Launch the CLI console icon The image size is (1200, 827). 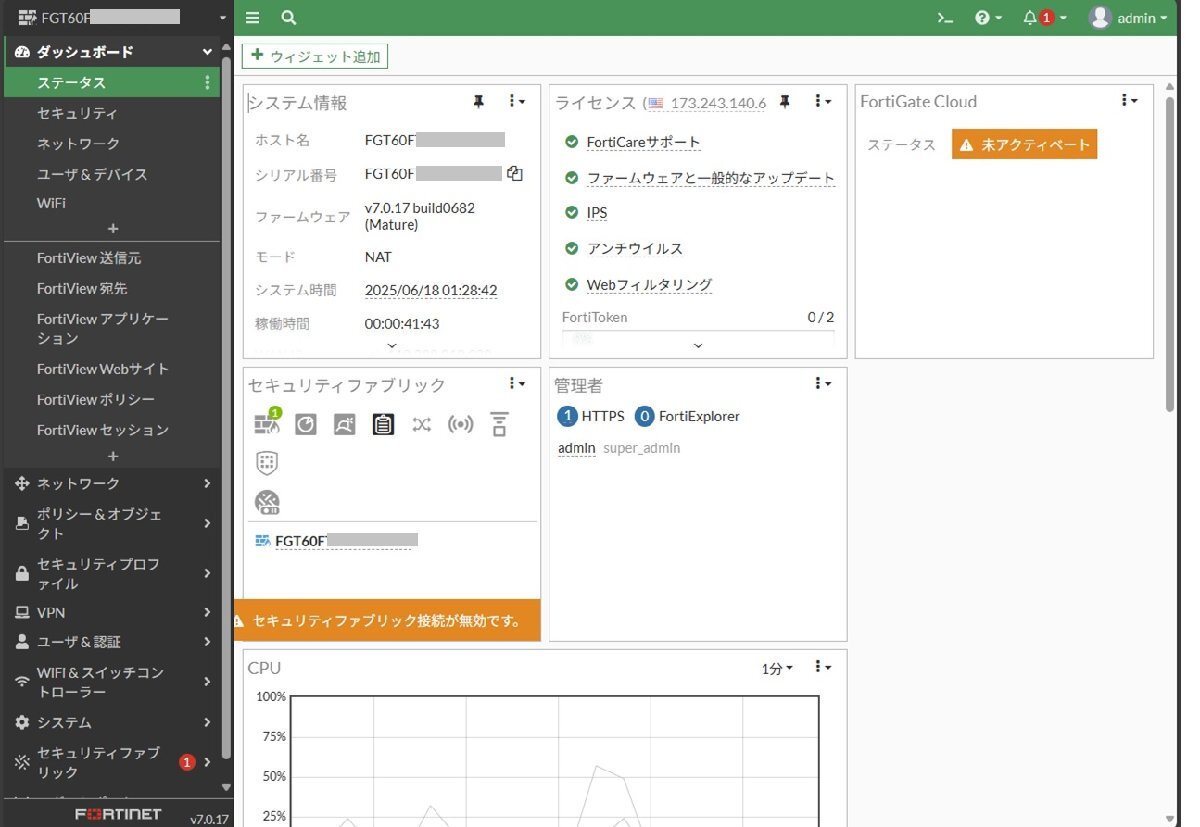944,18
